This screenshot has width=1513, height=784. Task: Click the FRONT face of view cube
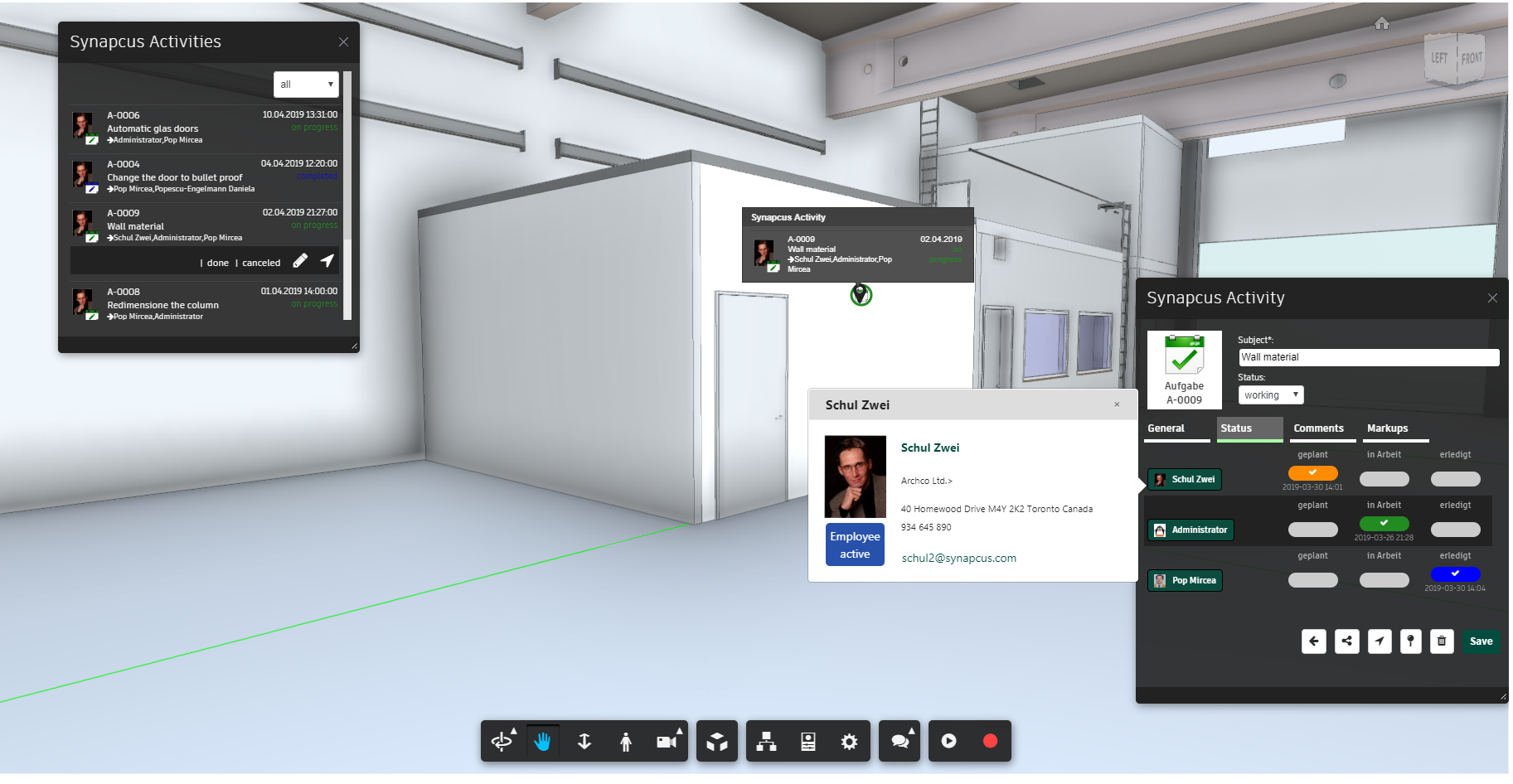[1472, 59]
